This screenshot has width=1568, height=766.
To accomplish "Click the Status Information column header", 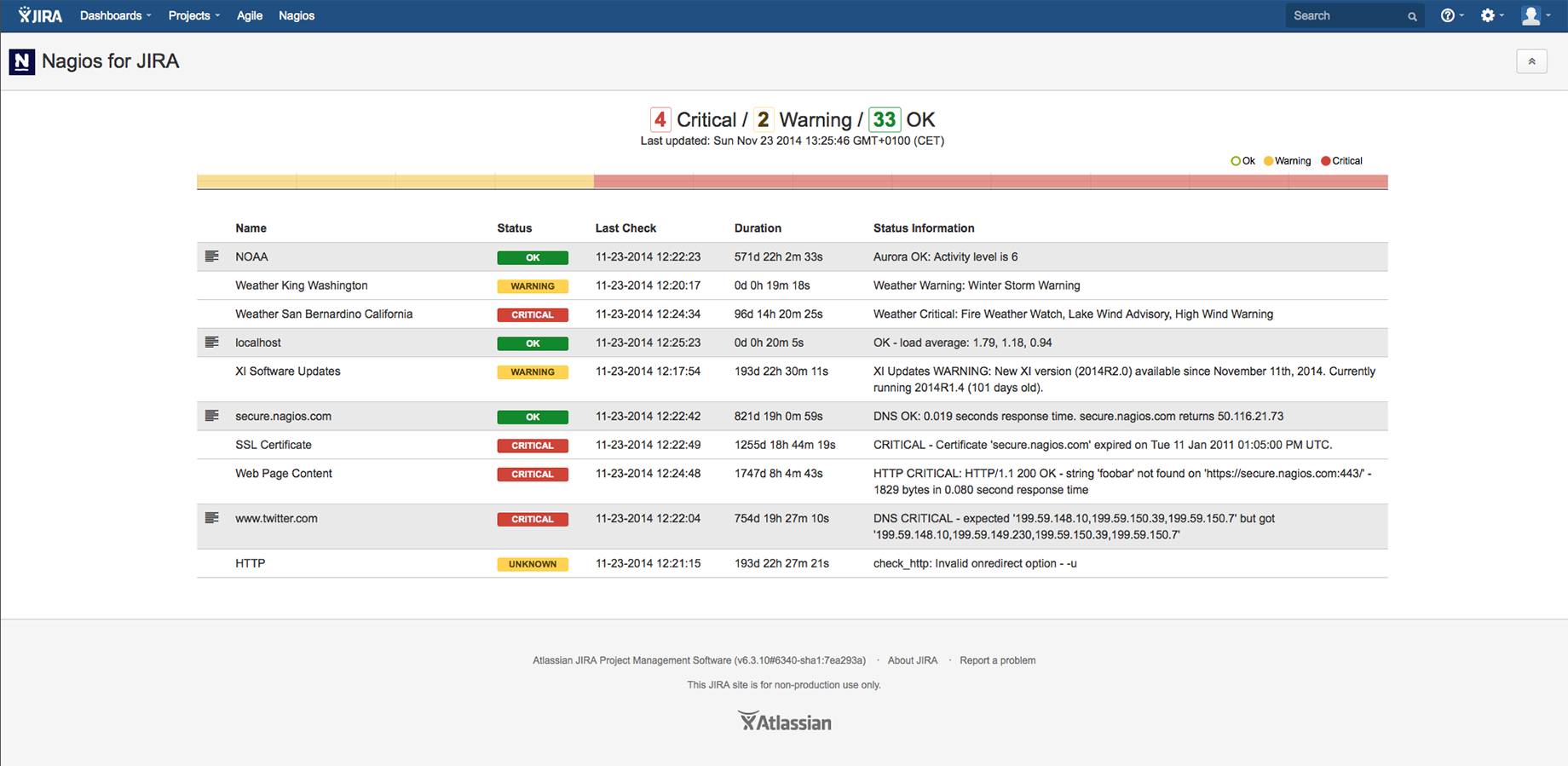I will 924,228.
